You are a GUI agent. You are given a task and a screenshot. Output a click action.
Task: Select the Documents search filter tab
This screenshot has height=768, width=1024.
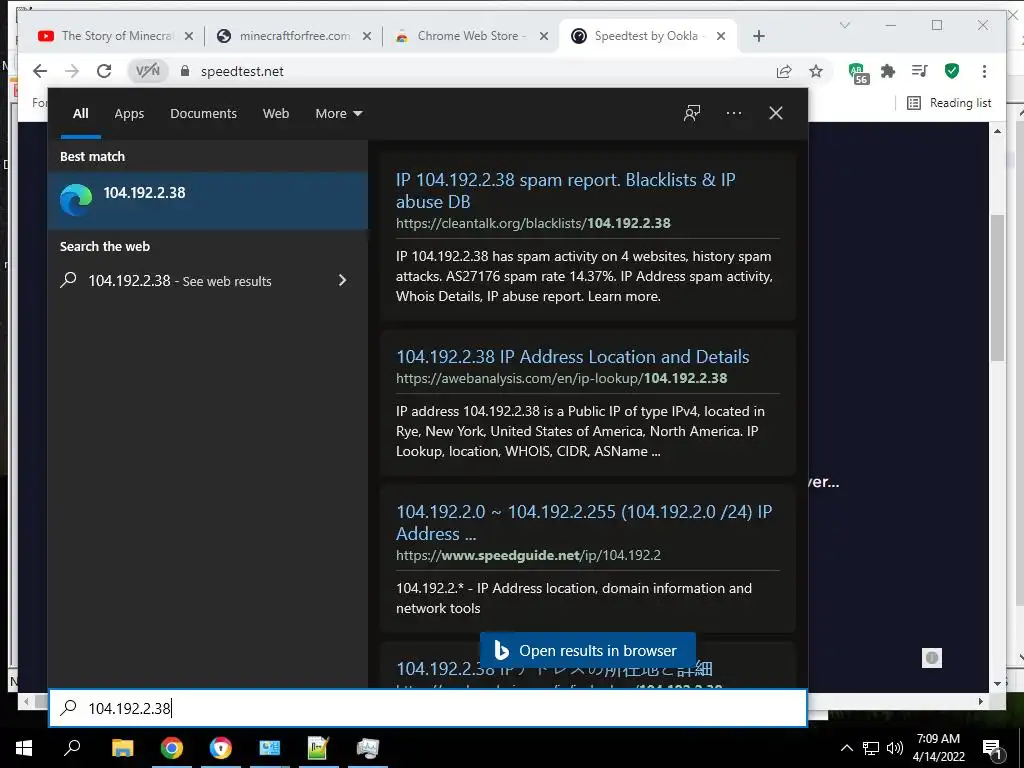point(204,114)
